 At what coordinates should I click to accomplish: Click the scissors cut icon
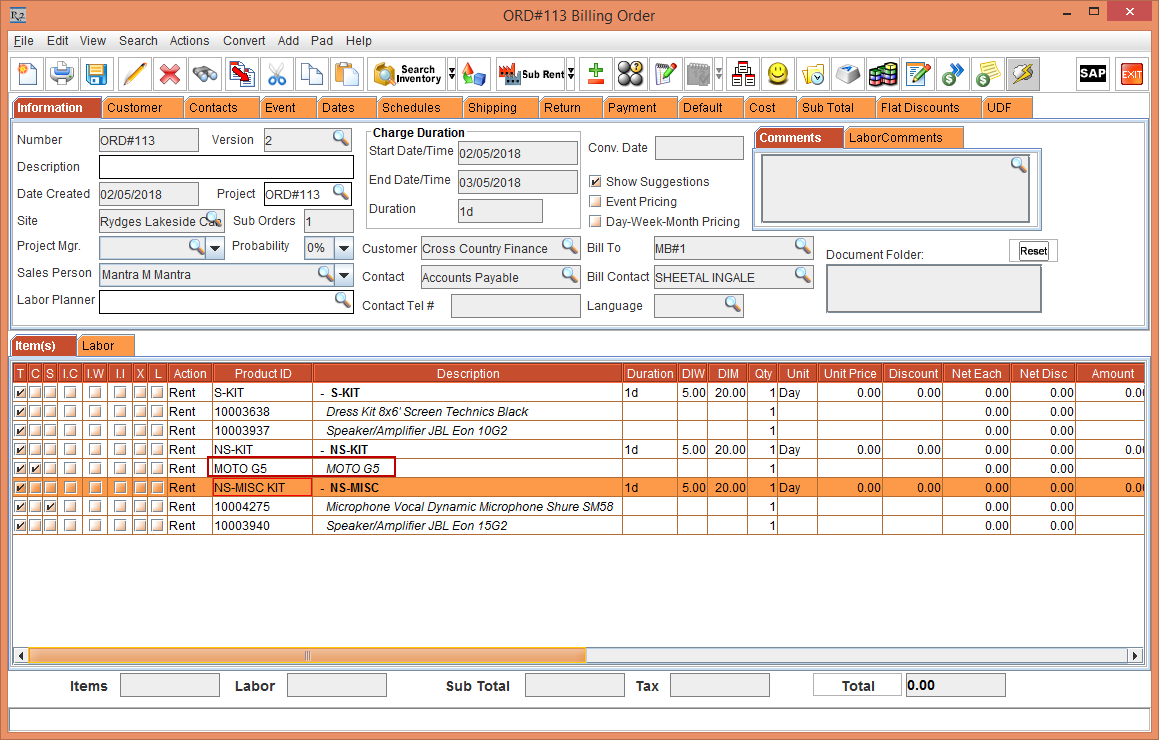(x=277, y=74)
